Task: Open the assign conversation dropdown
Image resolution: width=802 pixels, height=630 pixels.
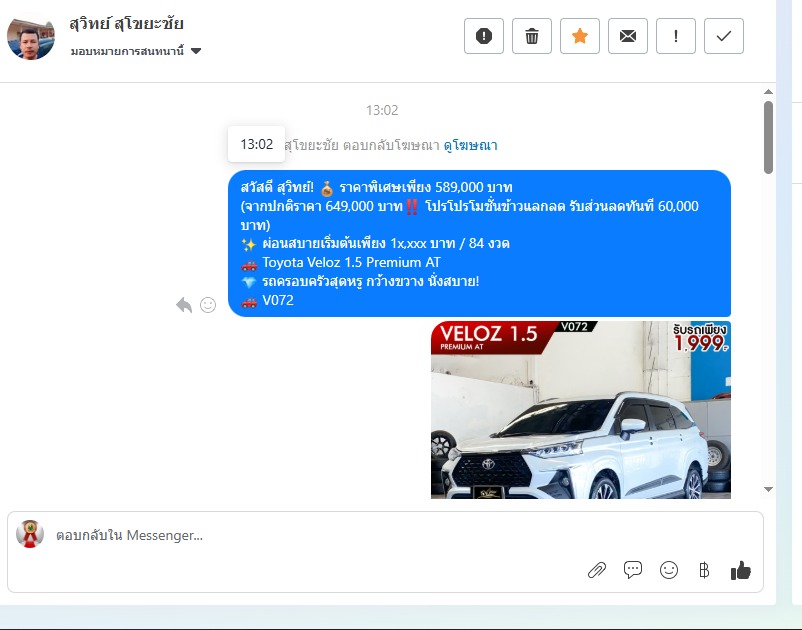Action: click(136, 51)
